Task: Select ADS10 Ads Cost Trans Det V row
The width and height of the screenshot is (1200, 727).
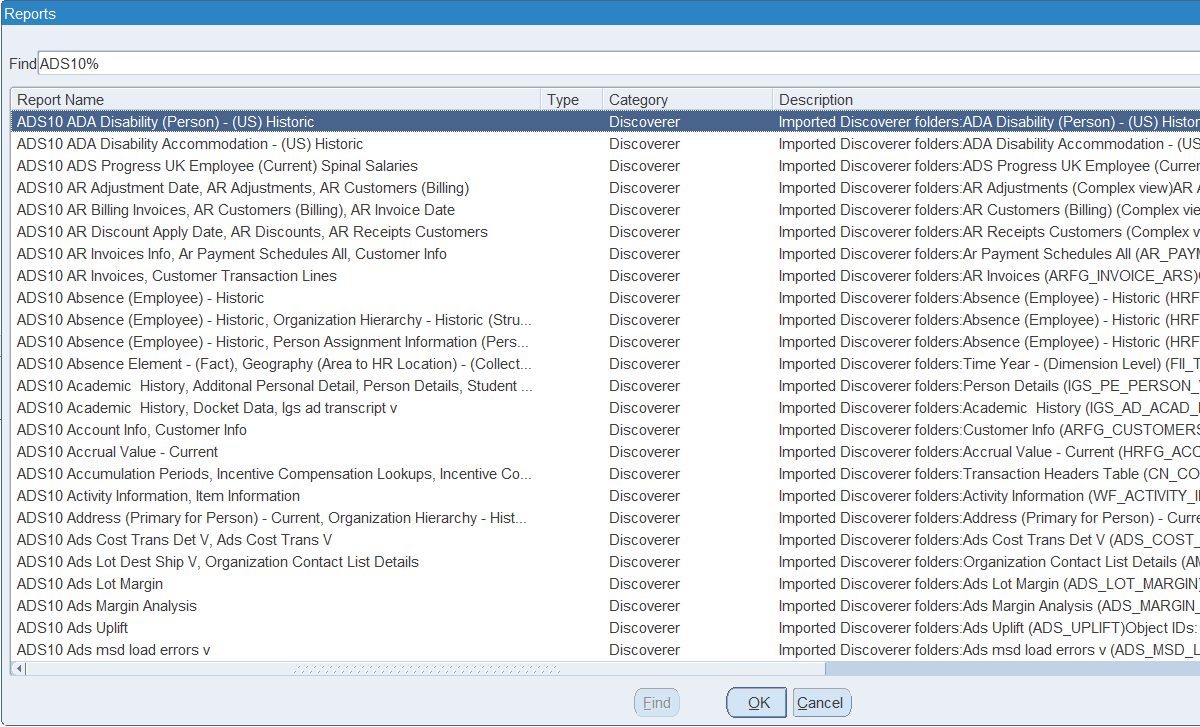Action: 606,540
